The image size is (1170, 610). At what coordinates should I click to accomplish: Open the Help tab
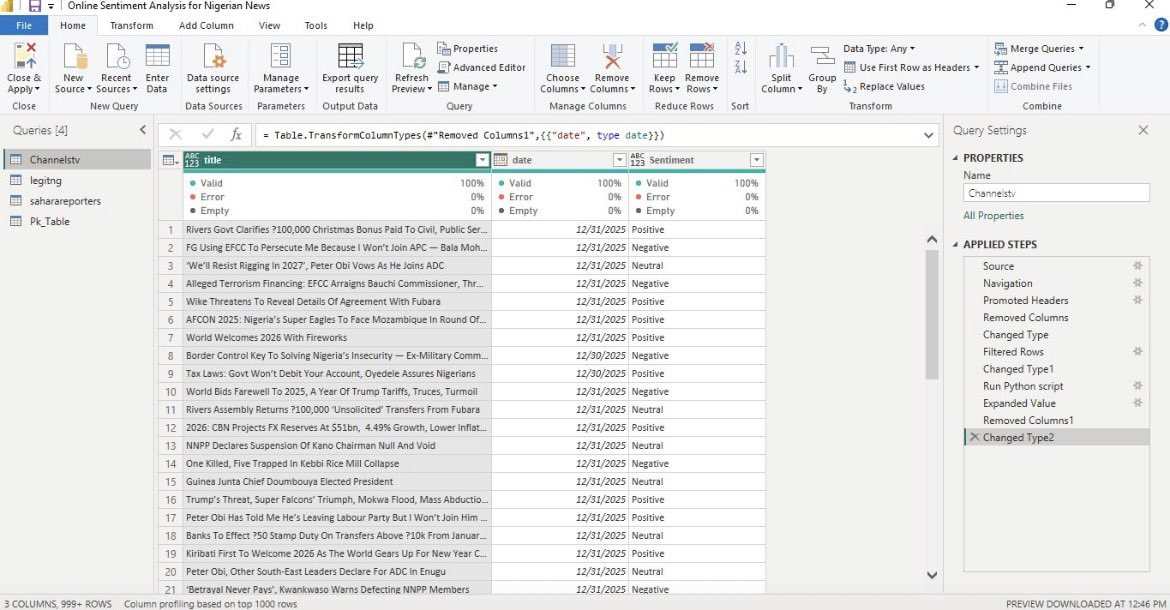pos(363,25)
